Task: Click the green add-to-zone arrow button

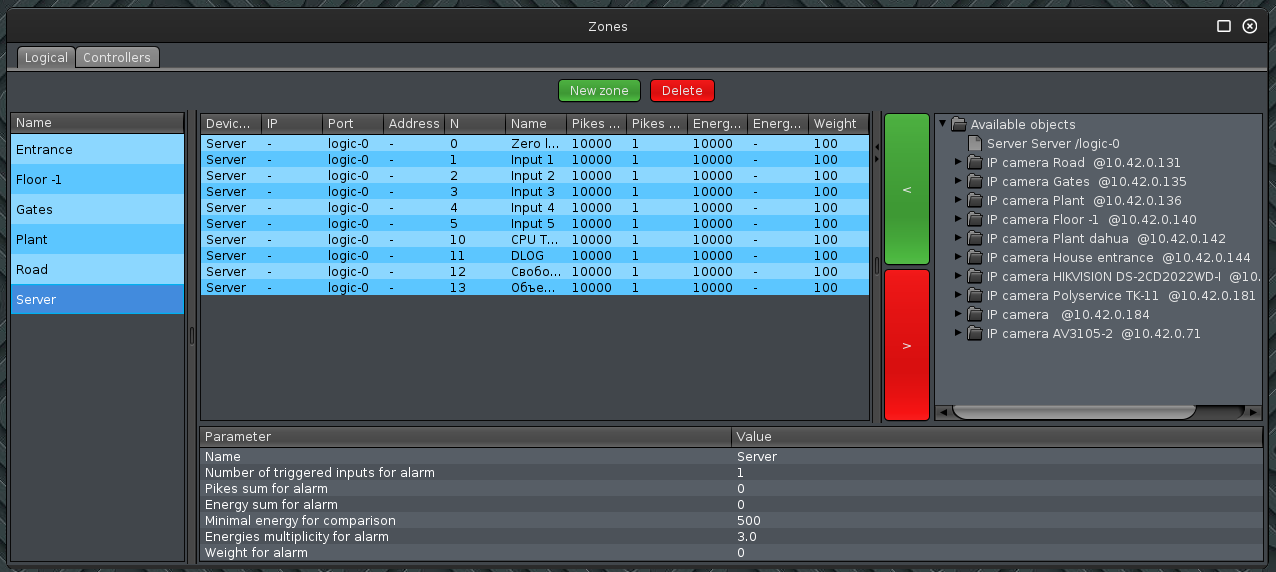Action: pyautogui.click(x=907, y=189)
